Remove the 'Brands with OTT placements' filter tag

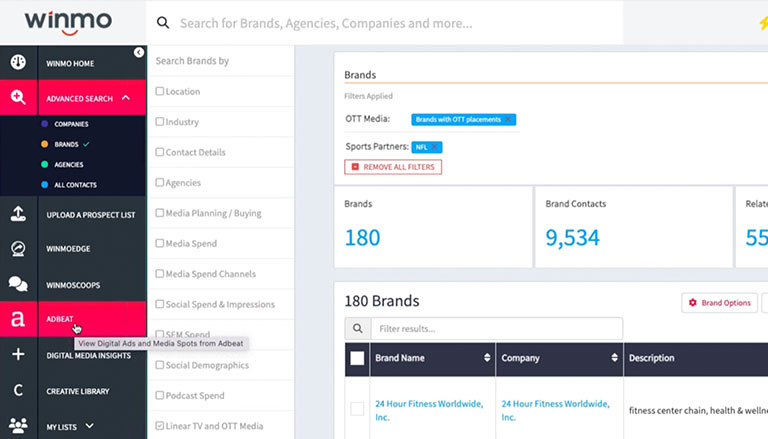point(508,119)
